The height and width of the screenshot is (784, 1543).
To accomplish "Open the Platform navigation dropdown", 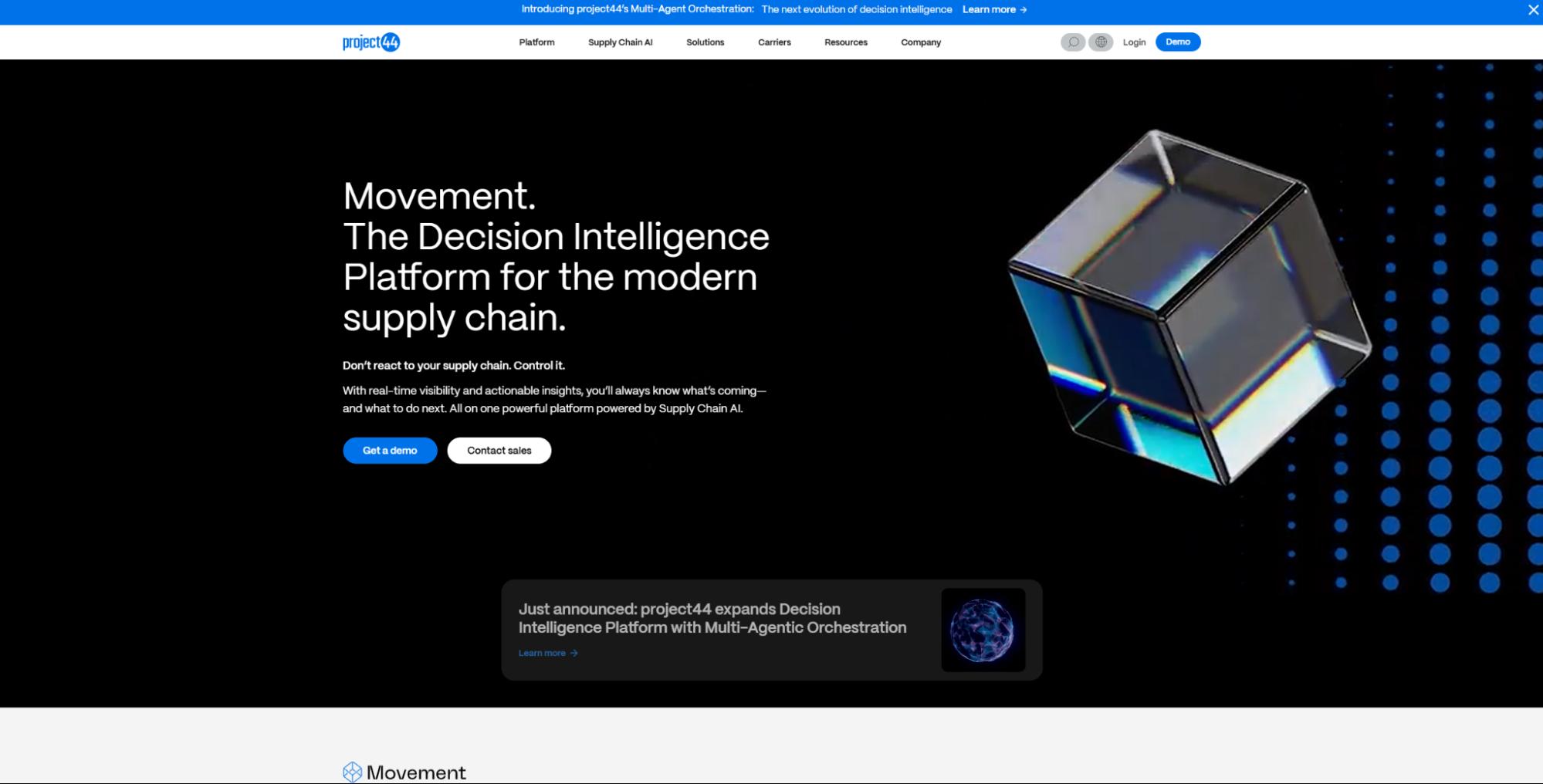I will pos(536,42).
